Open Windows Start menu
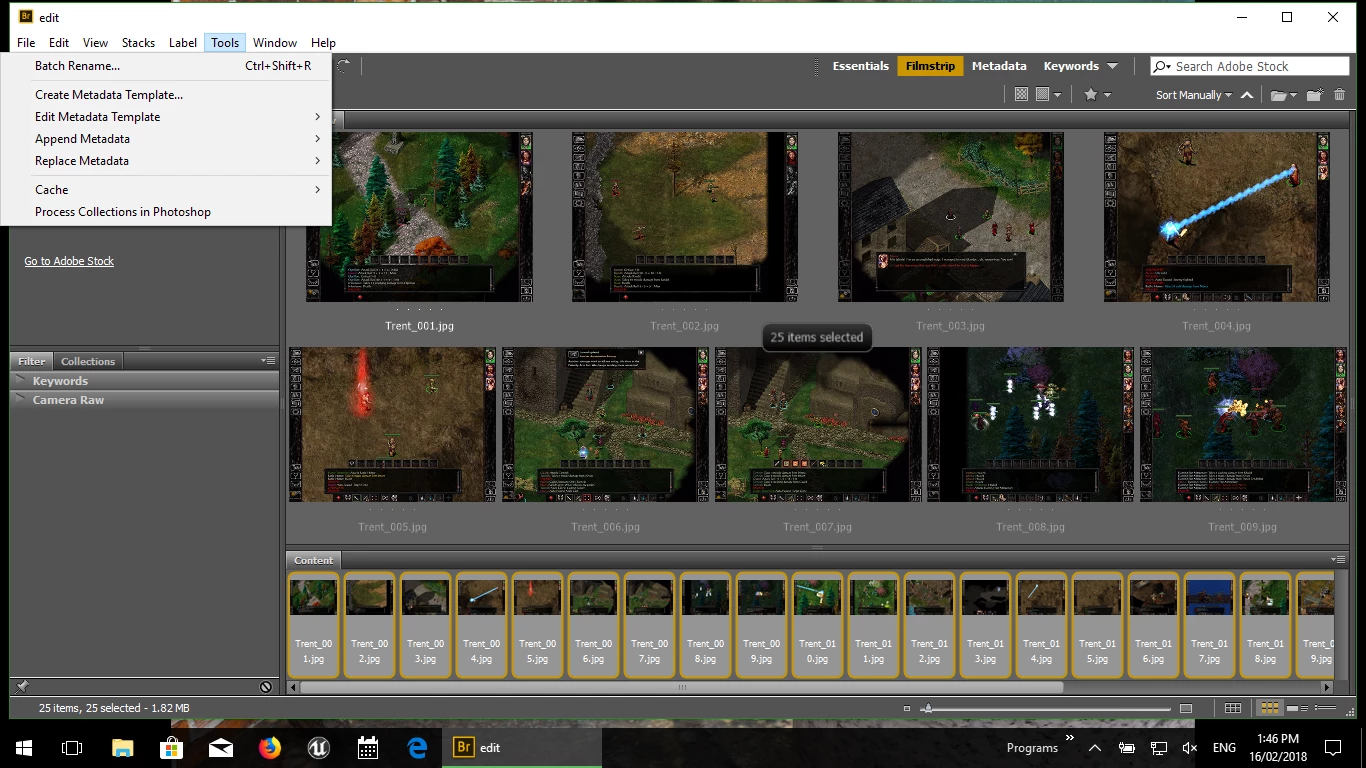This screenshot has height=768, width=1366. coord(24,747)
